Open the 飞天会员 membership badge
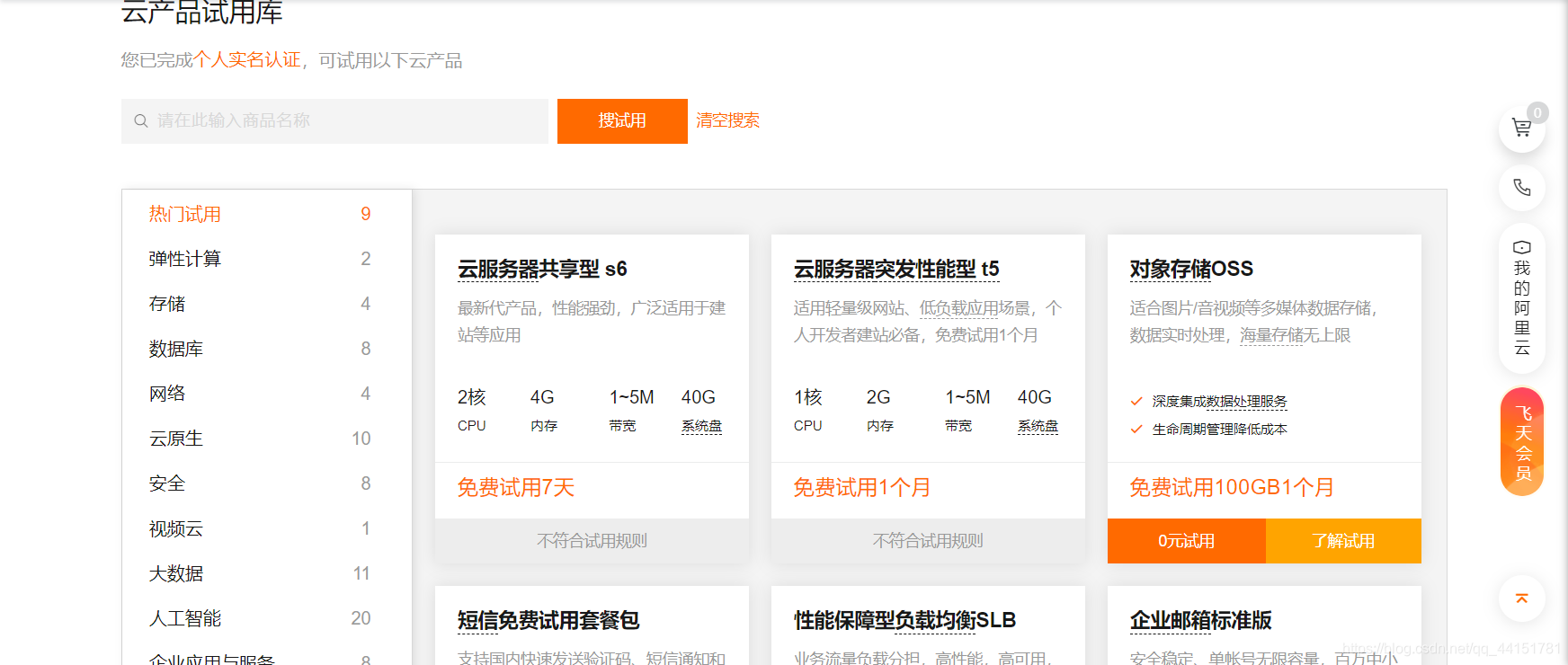 tap(1522, 441)
